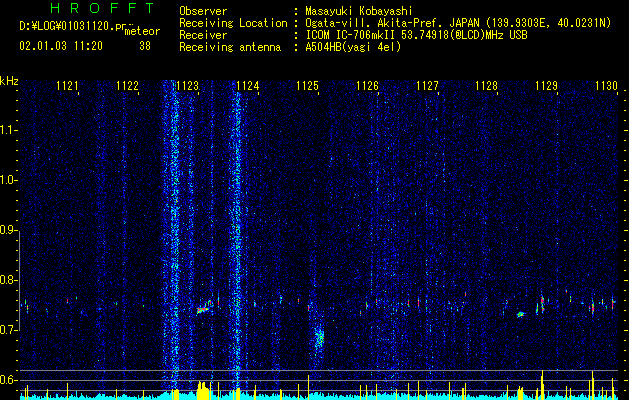
Task: Click the Observer label
Action: pyautogui.click(x=203, y=11)
